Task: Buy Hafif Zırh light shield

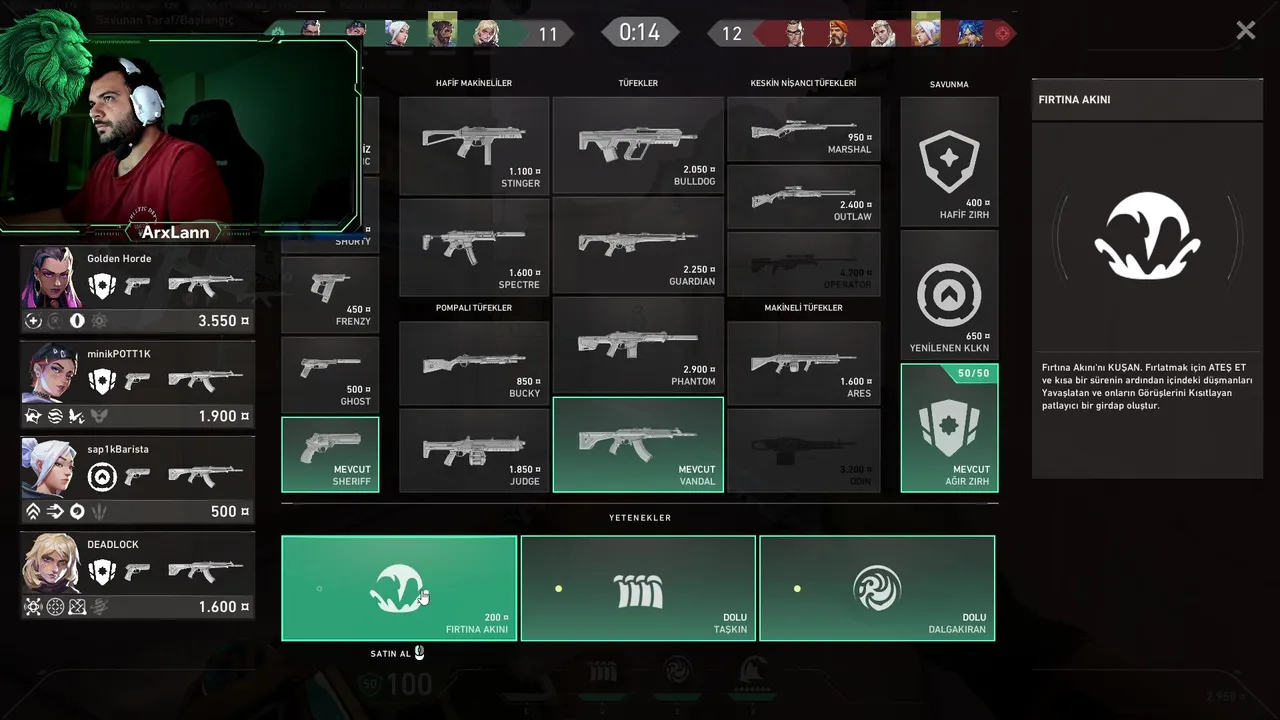Action: tap(949, 161)
